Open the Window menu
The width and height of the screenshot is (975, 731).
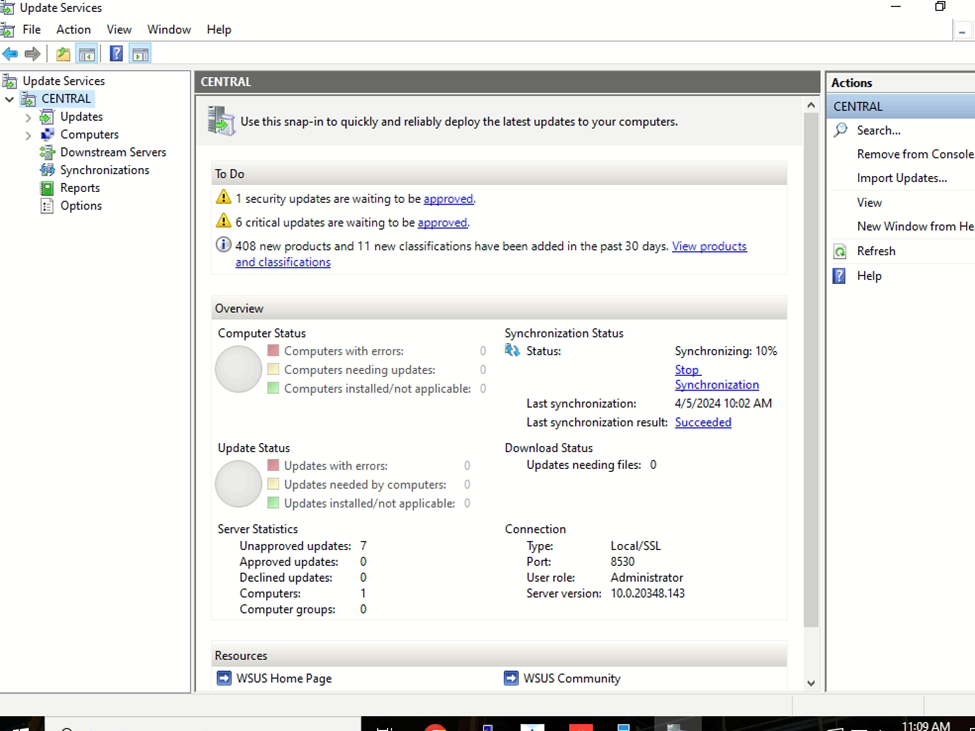pos(169,30)
